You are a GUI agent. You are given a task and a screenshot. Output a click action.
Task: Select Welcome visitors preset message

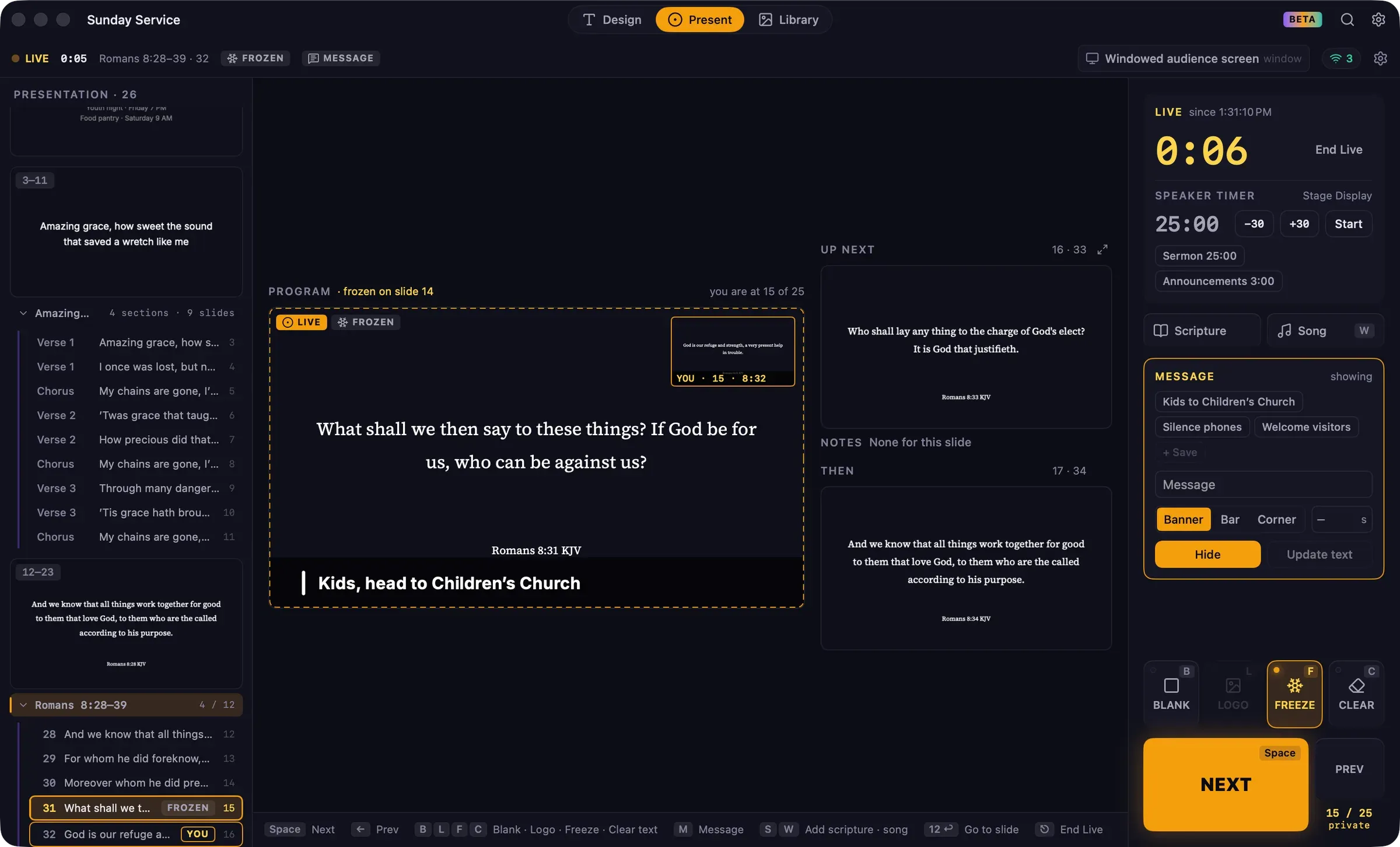coord(1306,427)
